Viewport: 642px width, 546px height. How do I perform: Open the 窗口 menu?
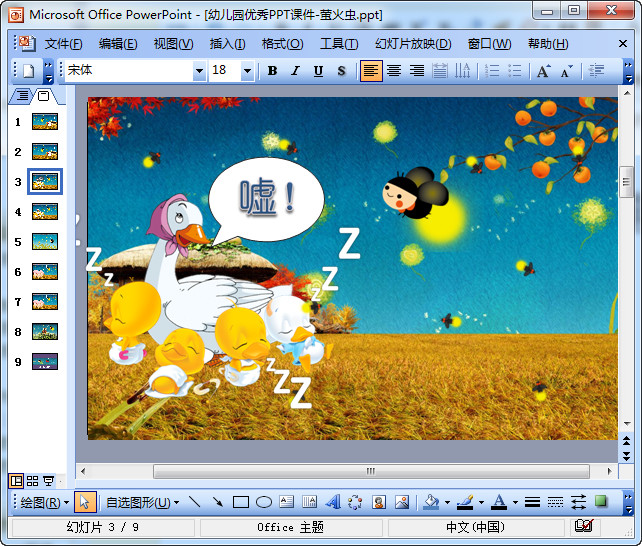coord(489,44)
